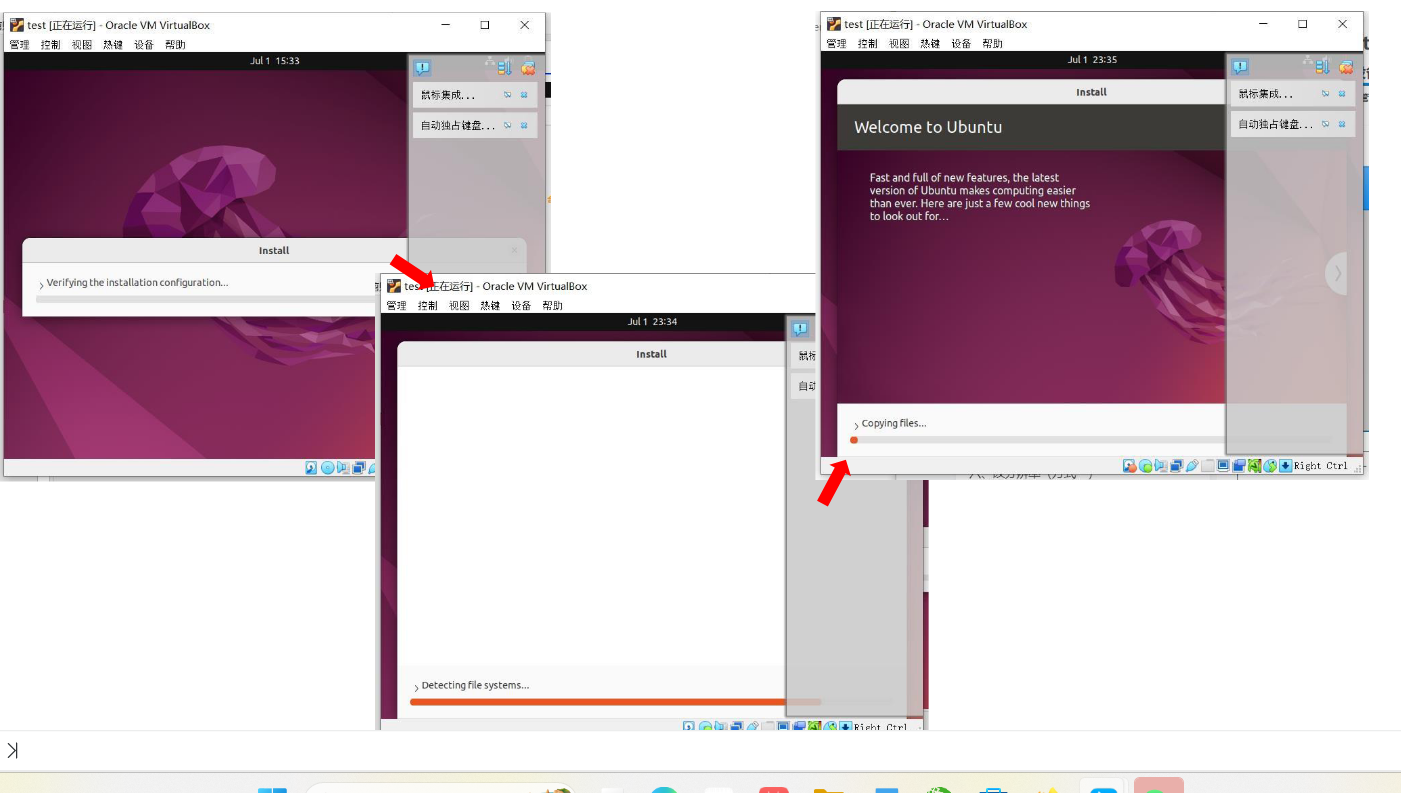Dismiss 自动独占键盘 notification in 15:33 window
Image resolution: width=1401 pixels, height=793 pixels.
524,125
